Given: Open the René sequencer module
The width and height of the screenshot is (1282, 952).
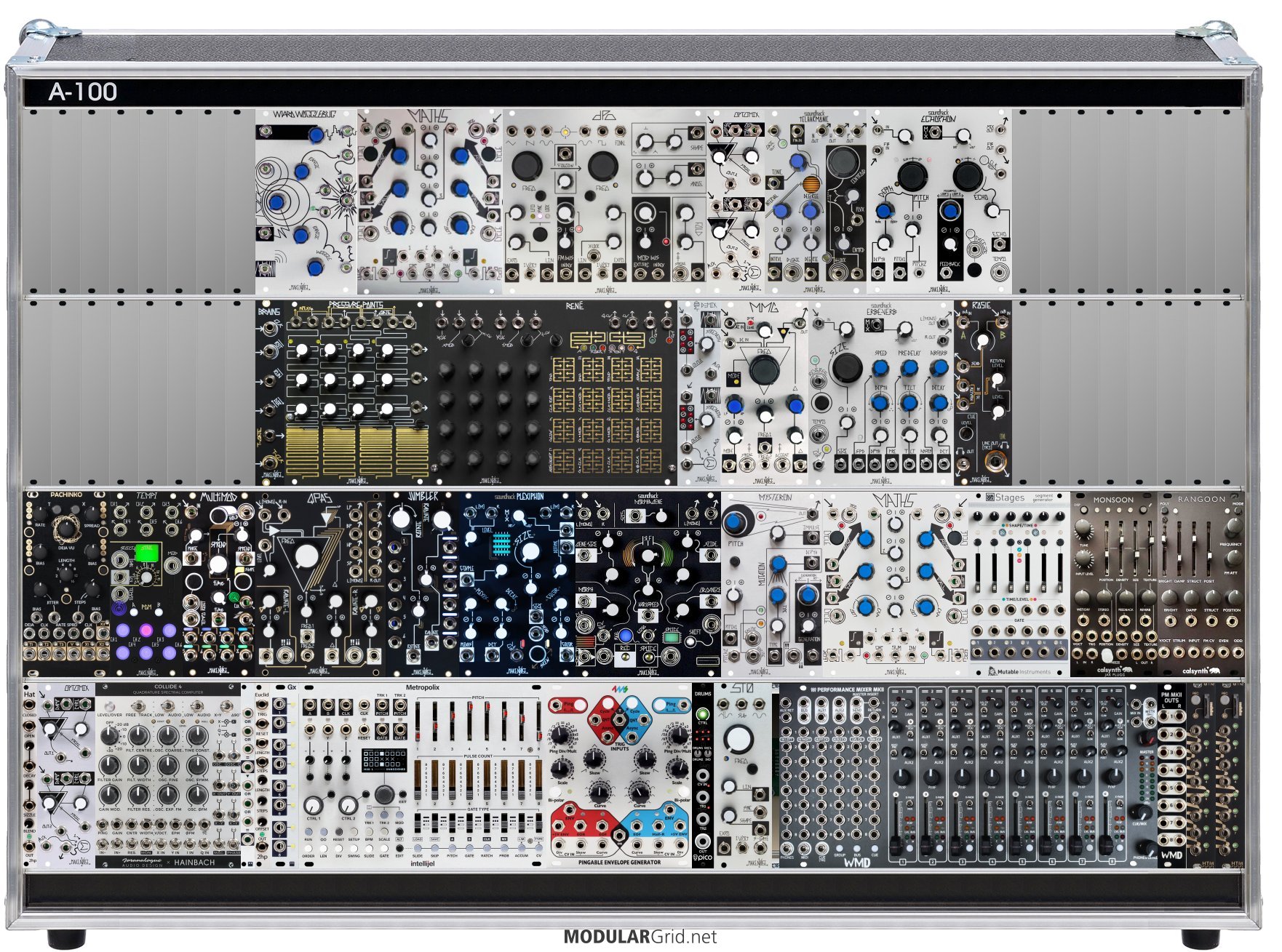Looking at the screenshot, I should 554,393.
